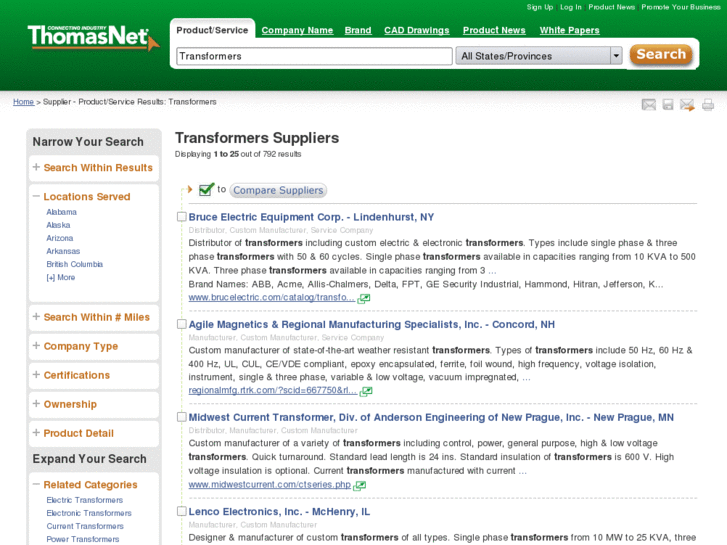Click the Transformers search input field

point(314,56)
